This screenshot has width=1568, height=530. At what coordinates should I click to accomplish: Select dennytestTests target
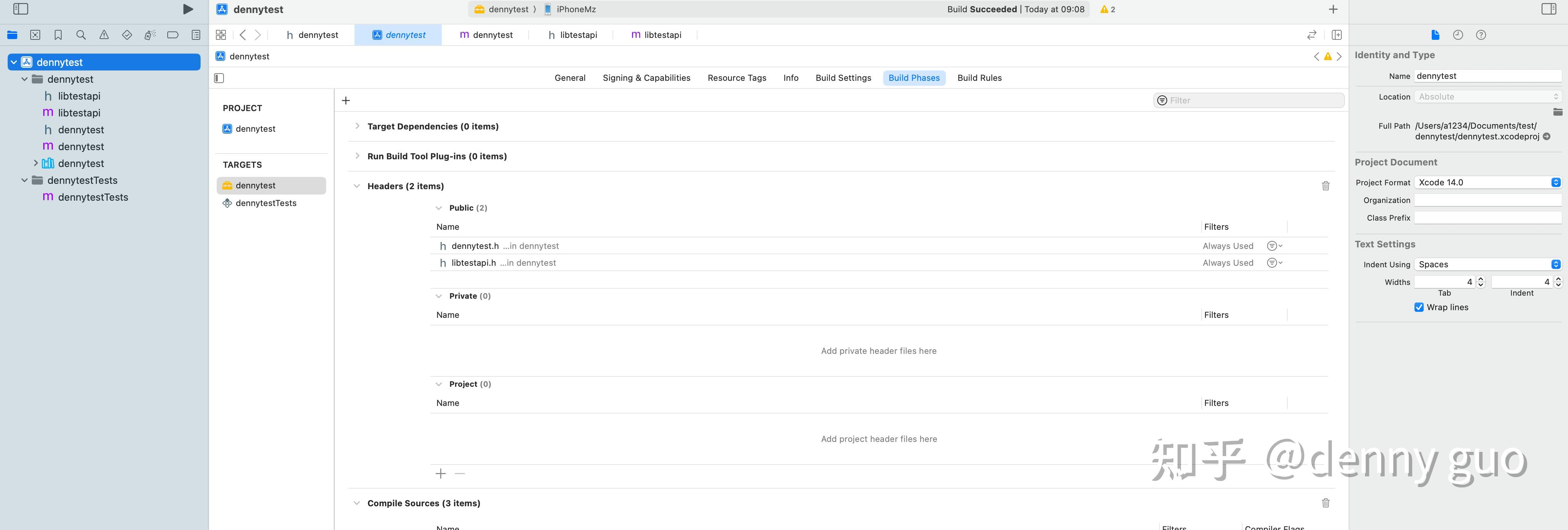(x=265, y=203)
